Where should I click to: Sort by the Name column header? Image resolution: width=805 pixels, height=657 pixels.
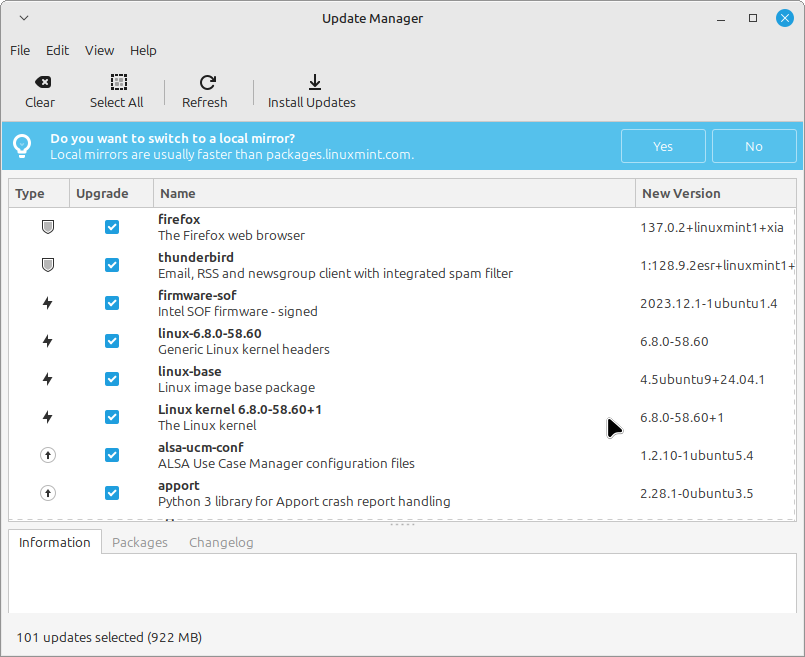[x=394, y=194]
